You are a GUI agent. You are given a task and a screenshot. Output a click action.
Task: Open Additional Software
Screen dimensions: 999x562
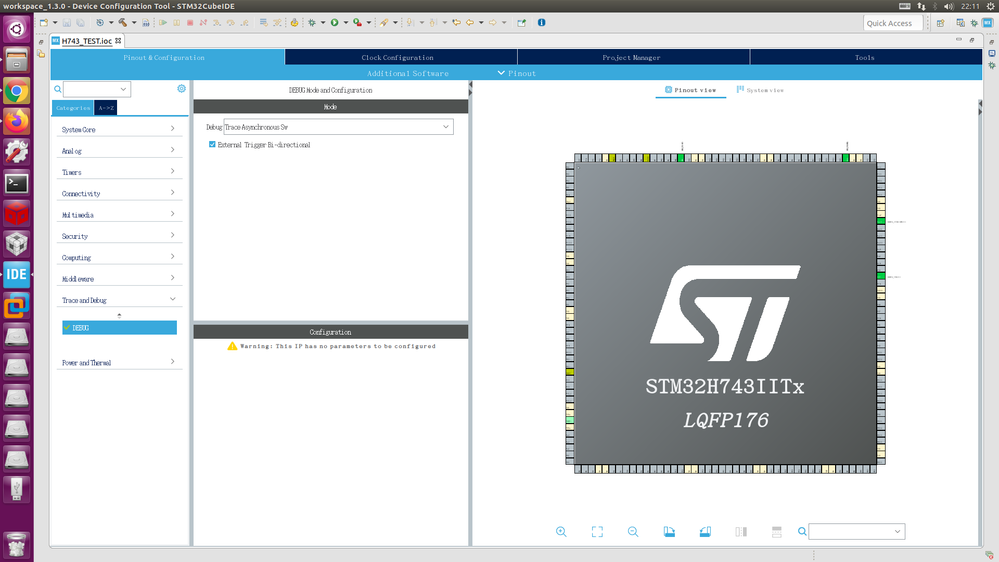click(x=408, y=73)
